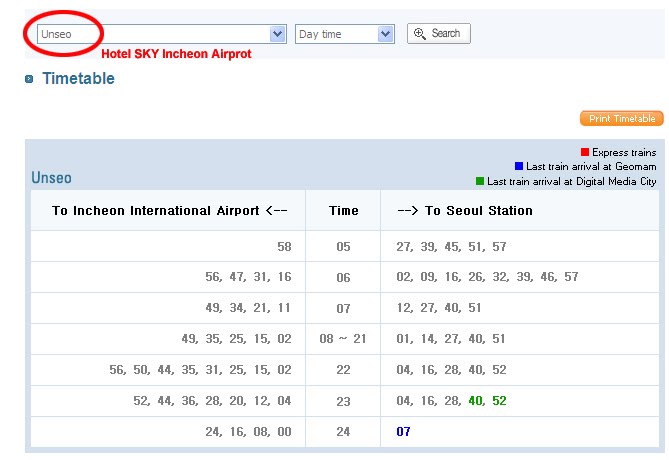Screen dimensions: 669x460
Task: Click blue minute 07 in the 24 row
Action: 403,432
